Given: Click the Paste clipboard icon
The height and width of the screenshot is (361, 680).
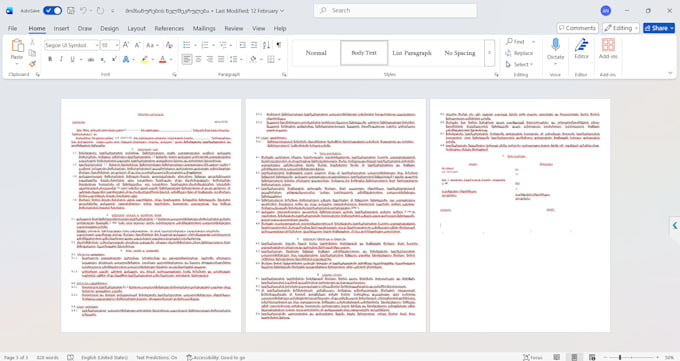Looking at the screenshot, I should [x=17, y=45].
